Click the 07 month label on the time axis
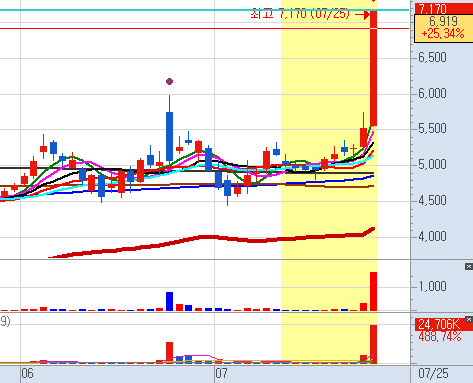The image size is (473, 383). pyautogui.click(x=221, y=373)
